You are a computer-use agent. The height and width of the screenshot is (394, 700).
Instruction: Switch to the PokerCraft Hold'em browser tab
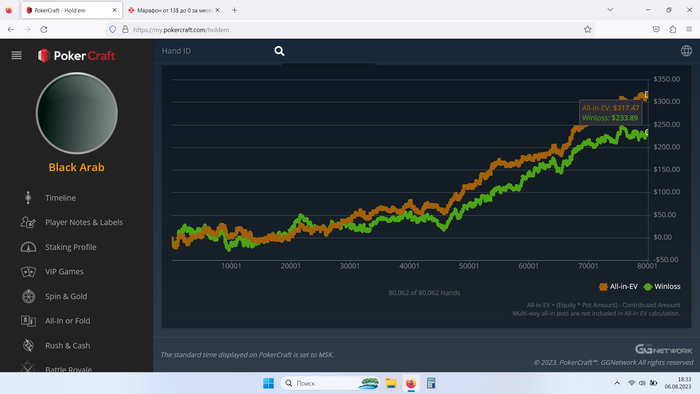coord(70,10)
